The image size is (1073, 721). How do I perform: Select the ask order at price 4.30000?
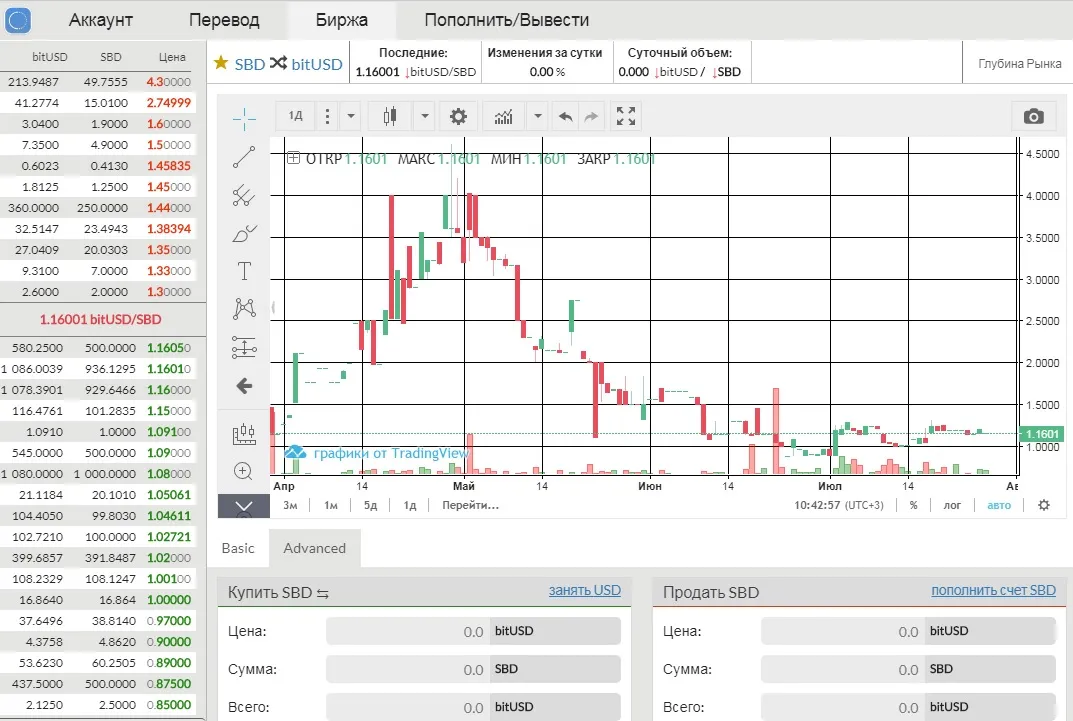click(99, 81)
